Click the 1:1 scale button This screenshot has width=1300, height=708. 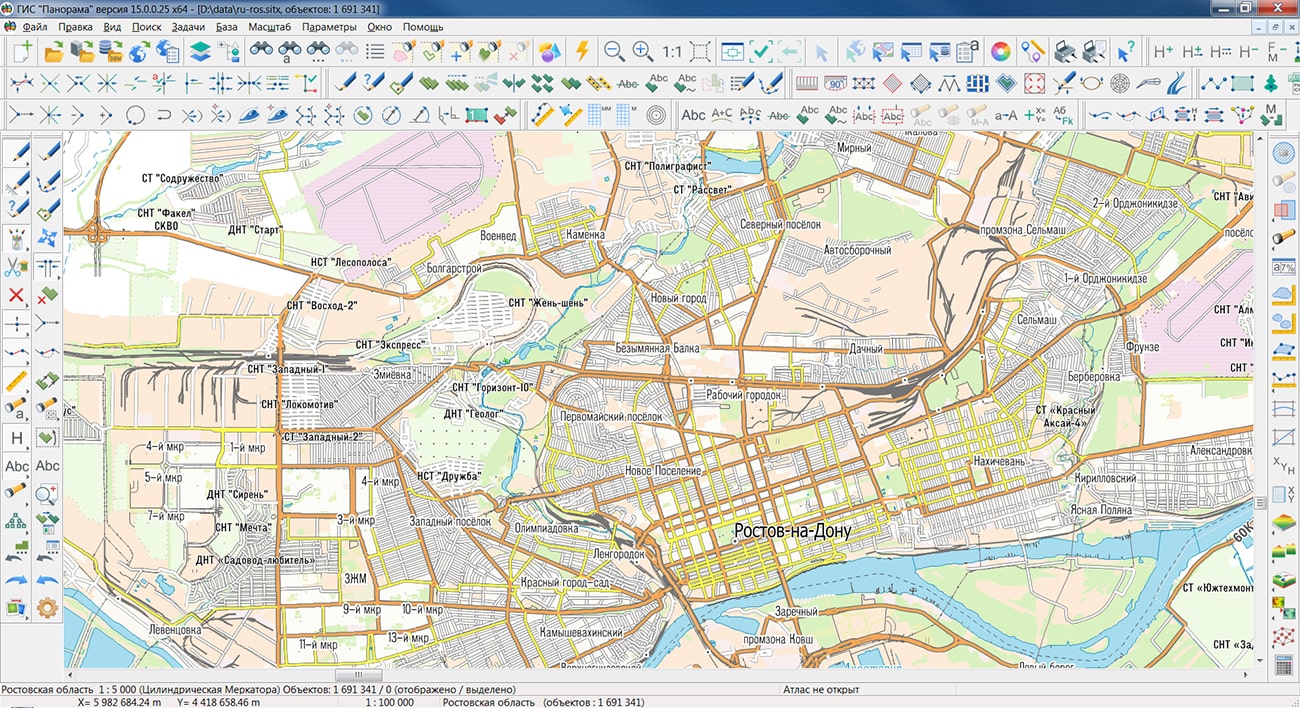click(x=672, y=51)
